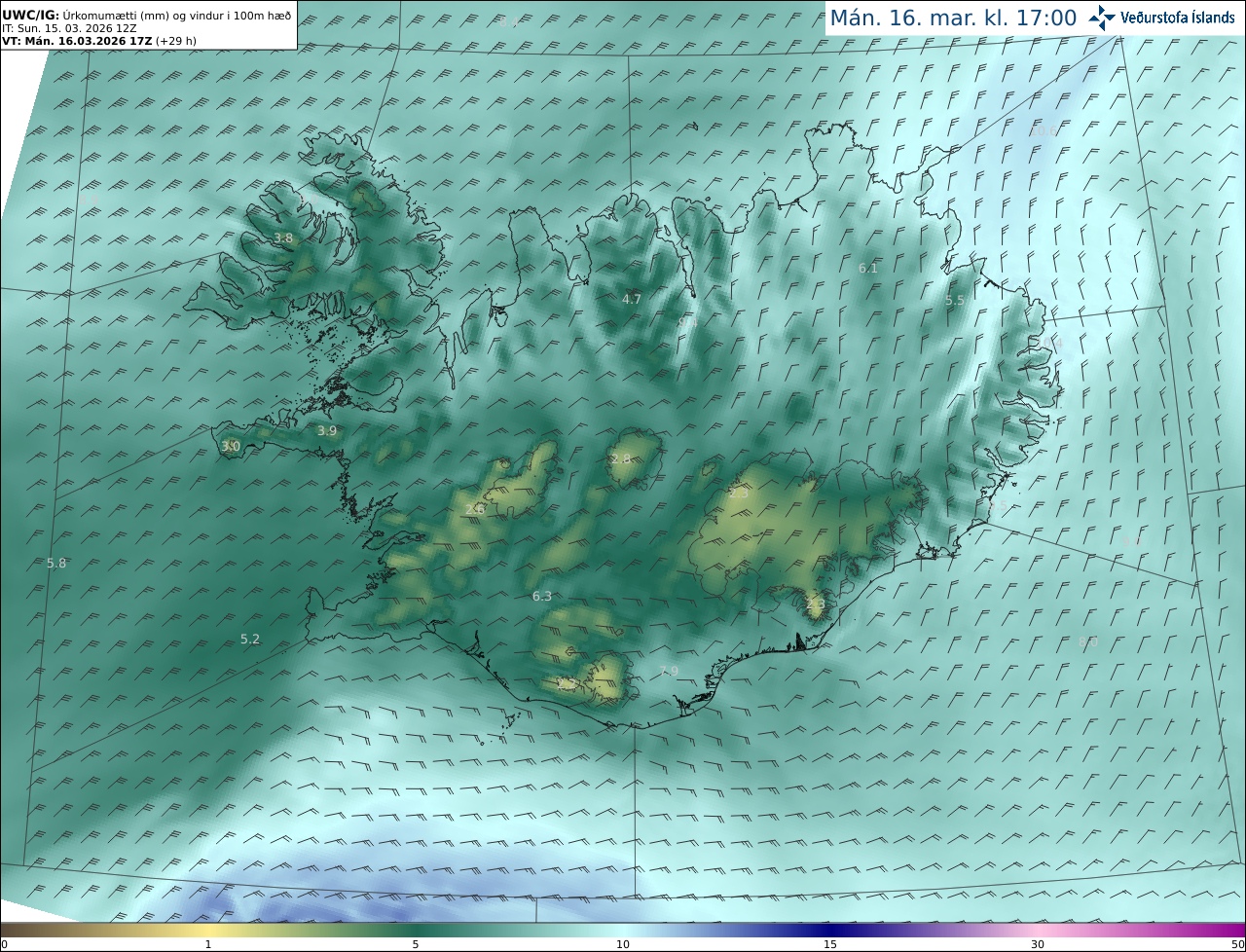The image size is (1246, 952).
Task: Click the 3.0 value at the peninsula tip
Action: [230, 446]
